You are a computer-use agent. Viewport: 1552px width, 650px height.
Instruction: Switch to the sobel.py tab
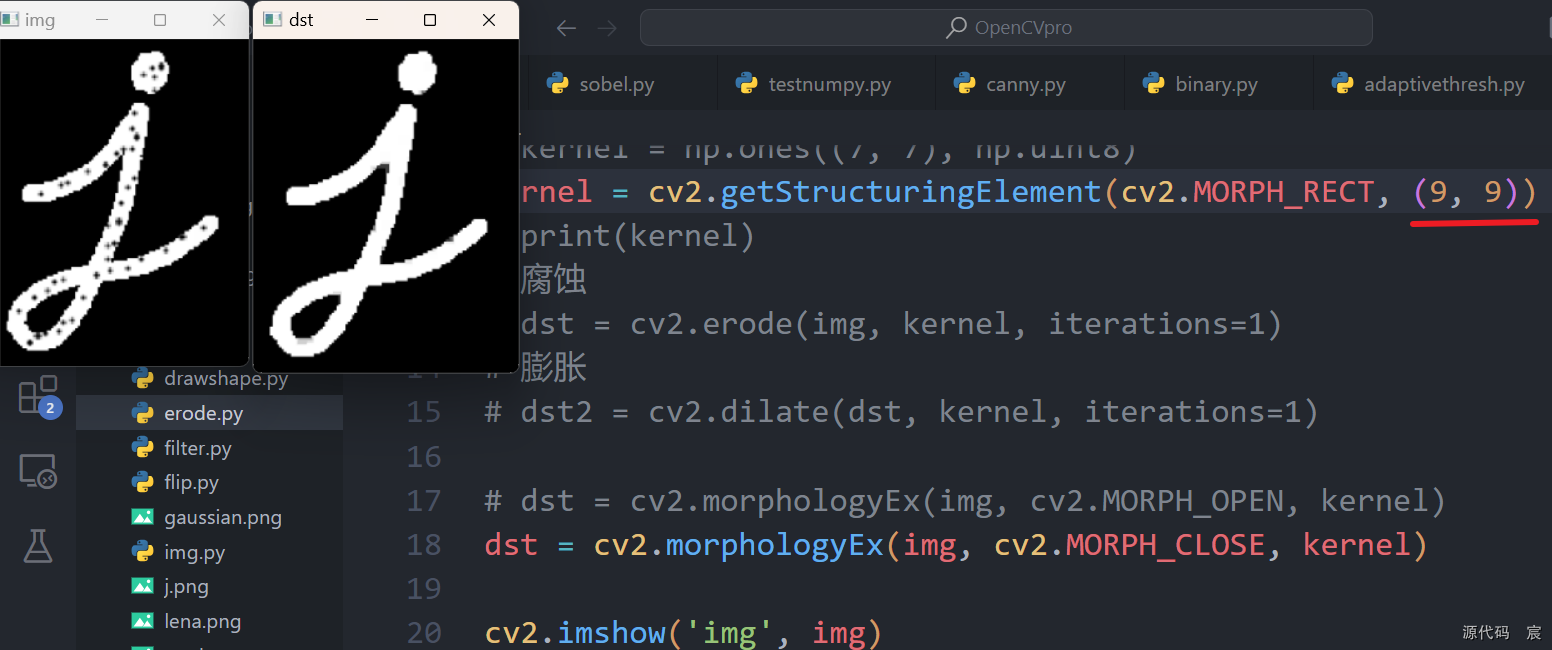pyautogui.click(x=601, y=84)
